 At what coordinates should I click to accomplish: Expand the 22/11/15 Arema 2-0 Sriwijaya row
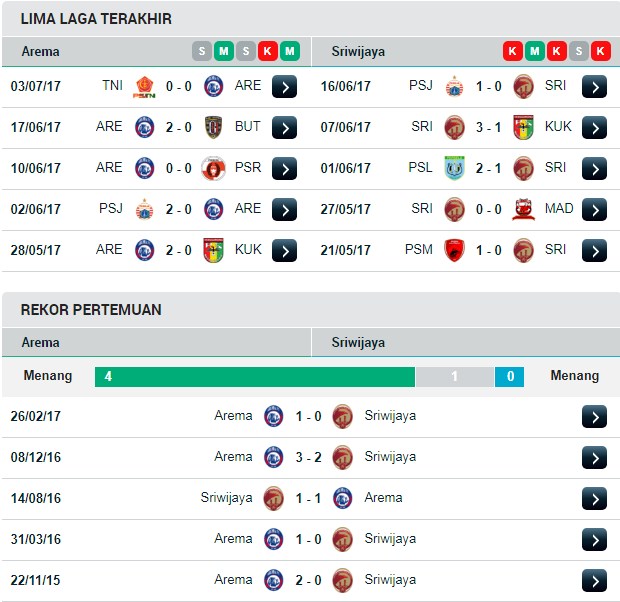coord(594,580)
